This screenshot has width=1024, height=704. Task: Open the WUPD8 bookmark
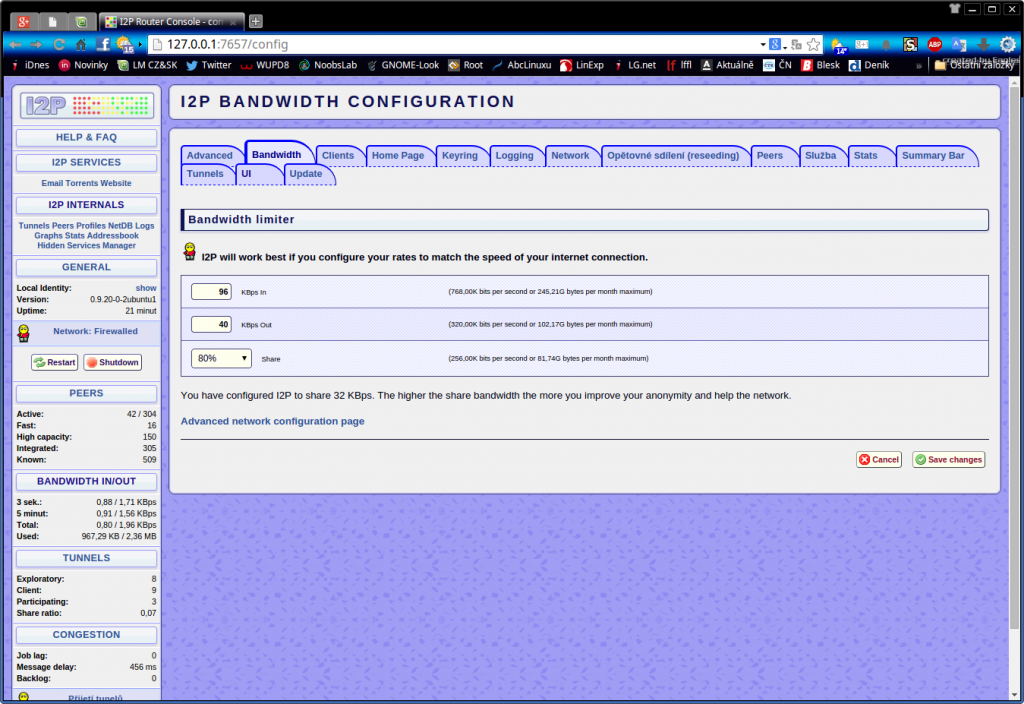click(264, 65)
